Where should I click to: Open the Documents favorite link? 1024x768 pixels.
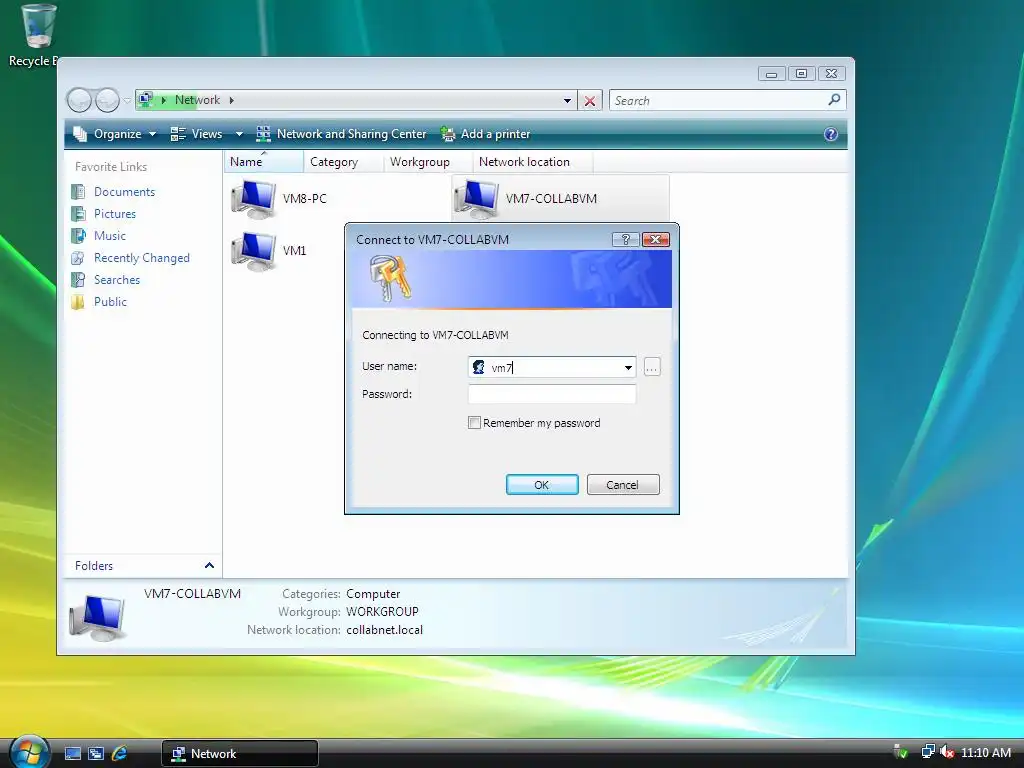[x=124, y=192]
